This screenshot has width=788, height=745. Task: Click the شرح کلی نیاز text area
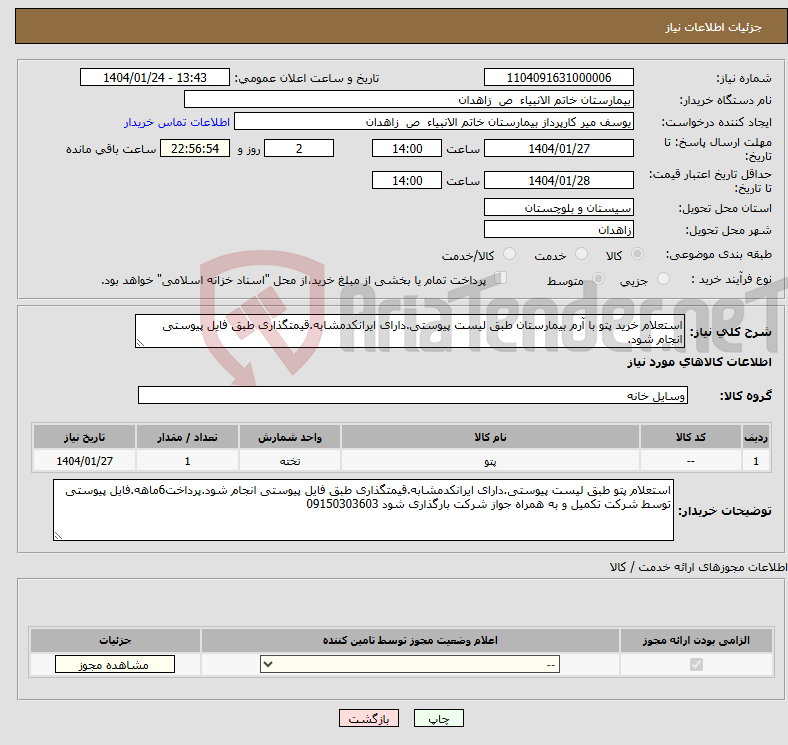(410, 331)
